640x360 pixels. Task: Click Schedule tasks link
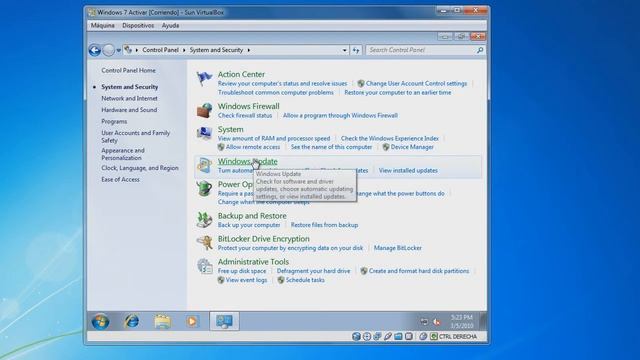click(x=305, y=280)
